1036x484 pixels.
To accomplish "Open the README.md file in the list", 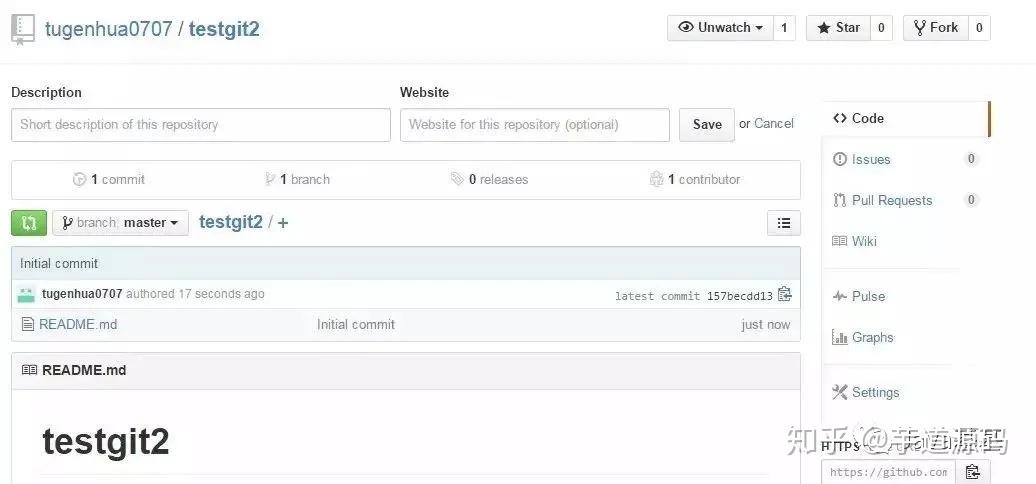I will click(78, 324).
